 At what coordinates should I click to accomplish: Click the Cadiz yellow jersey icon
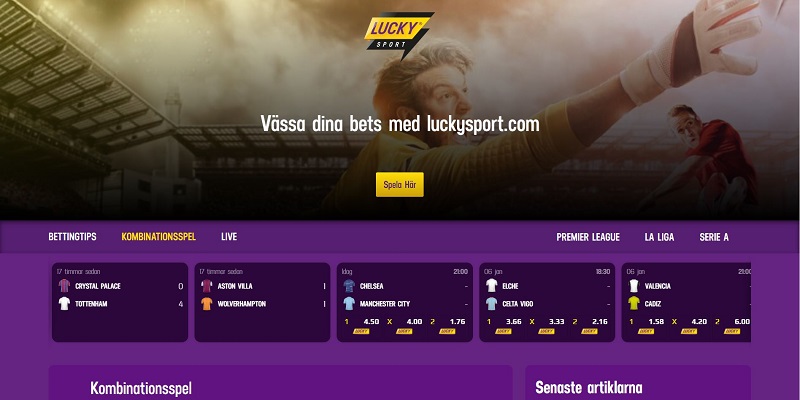(x=634, y=304)
